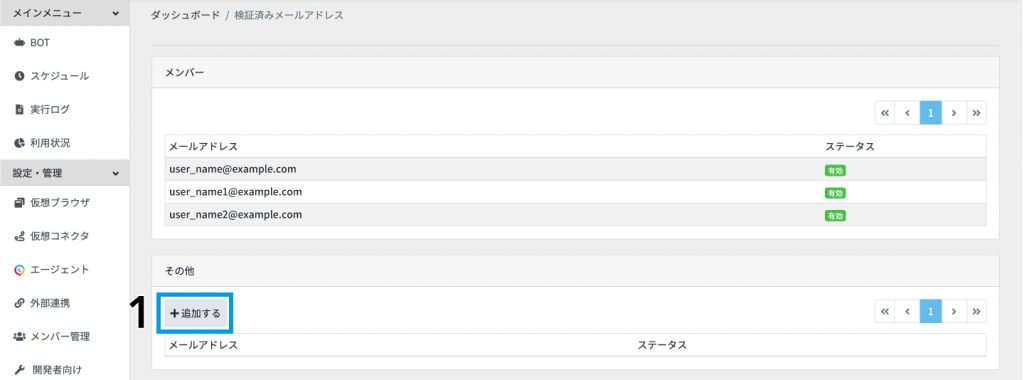Click the 仮想ブラウザ window icon
The image size is (1024, 380).
pos(19,203)
